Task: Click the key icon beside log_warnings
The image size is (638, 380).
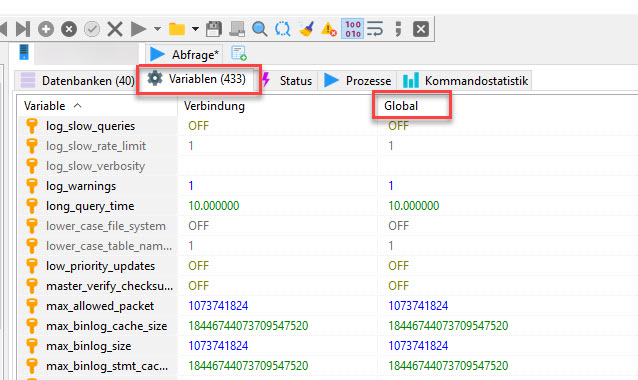Action: pyautogui.click(x=32, y=186)
